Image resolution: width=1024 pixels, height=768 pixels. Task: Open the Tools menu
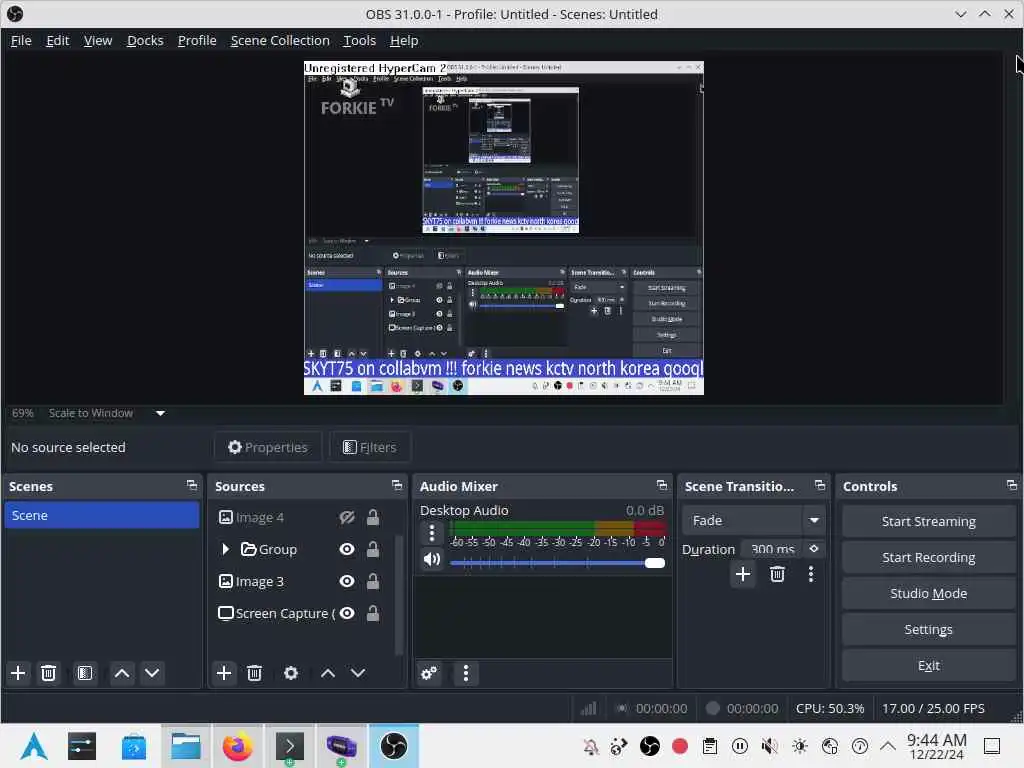click(x=360, y=40)
